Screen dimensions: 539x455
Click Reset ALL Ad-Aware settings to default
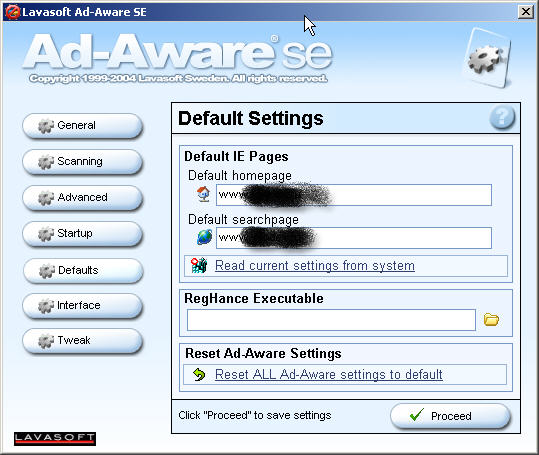329,374
